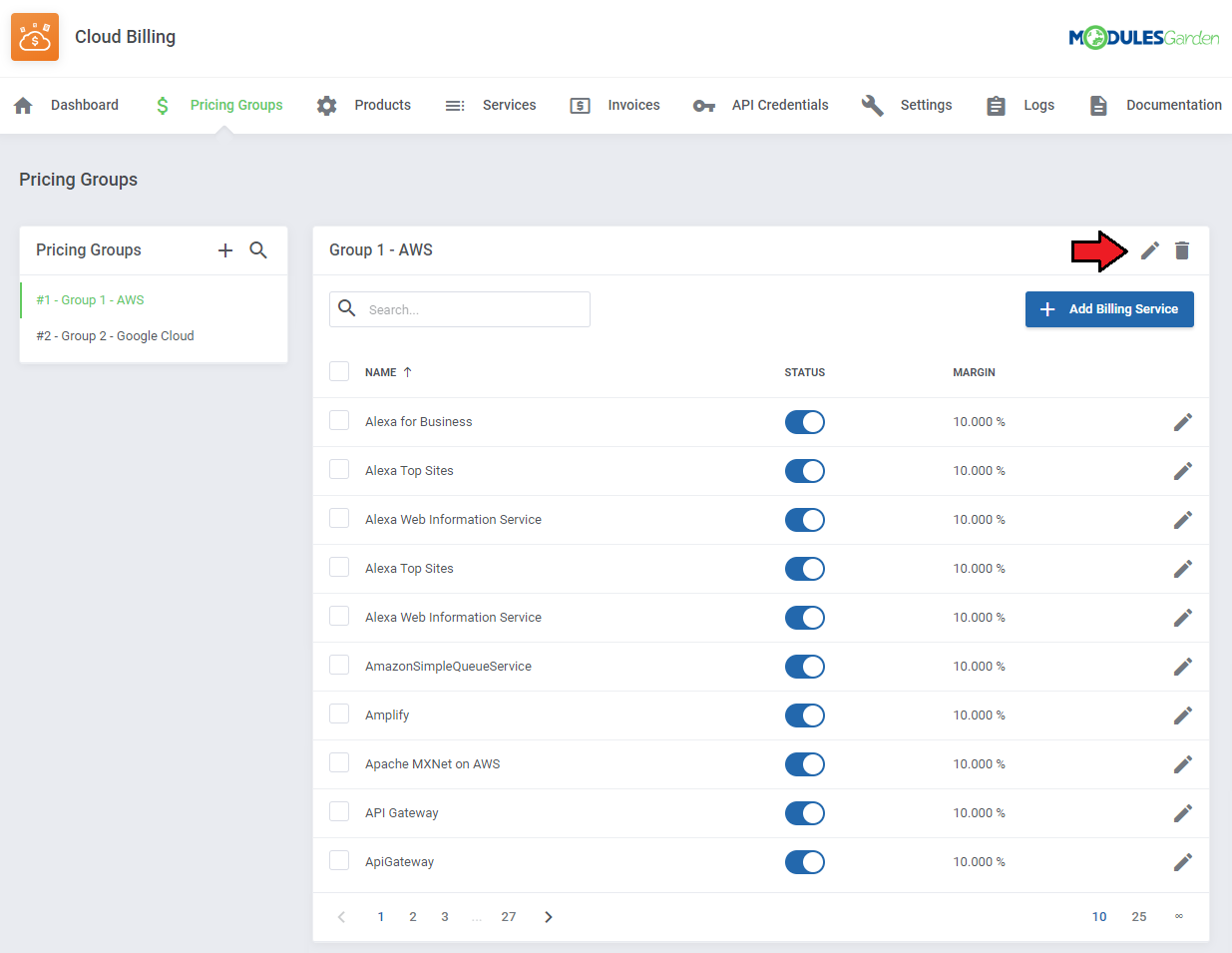The height and width of the screenshot is (953, 1232).
Task: Go to page 3 of results
Action: (x=445, y=917)
